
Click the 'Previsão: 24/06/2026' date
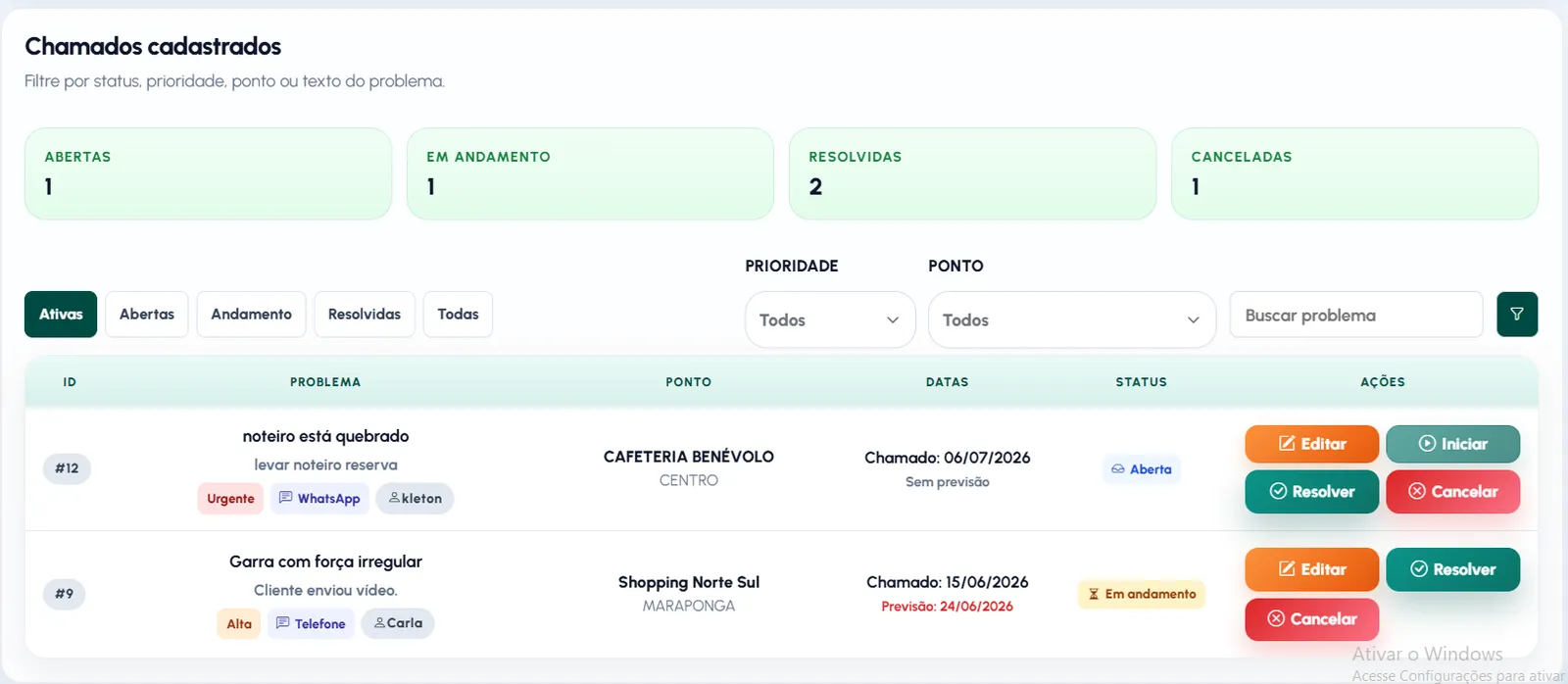click(948, 607)
